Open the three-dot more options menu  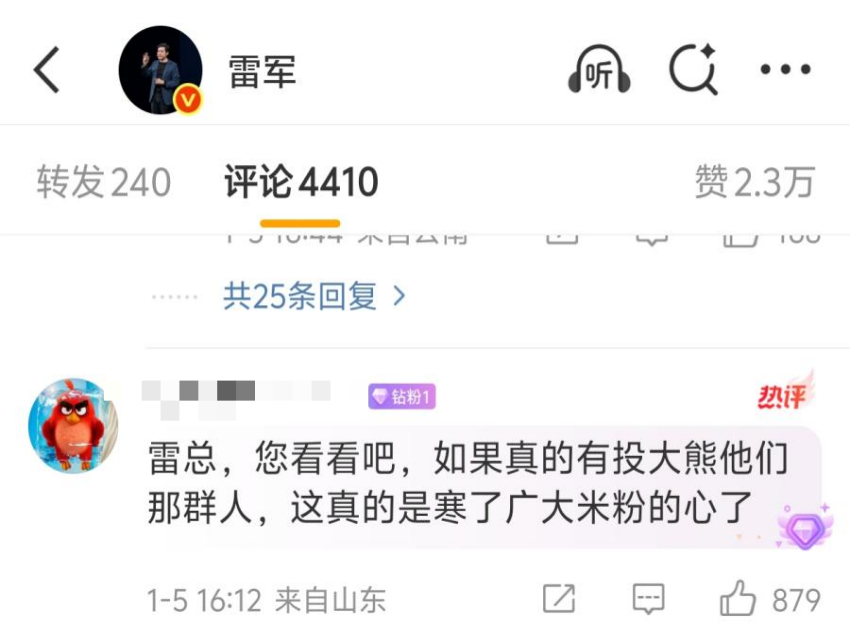coord(785,69)
